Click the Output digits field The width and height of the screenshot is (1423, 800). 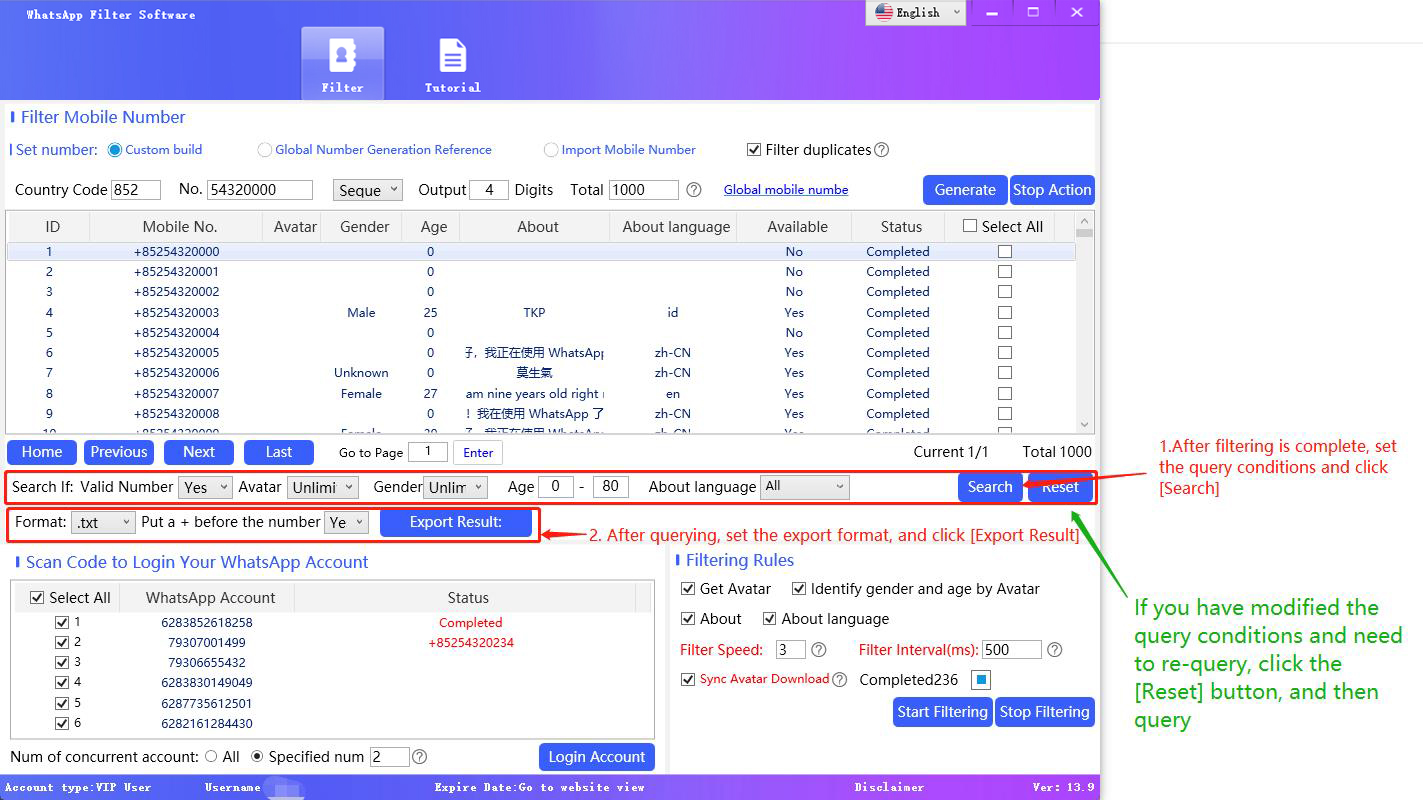pos(489,190)
